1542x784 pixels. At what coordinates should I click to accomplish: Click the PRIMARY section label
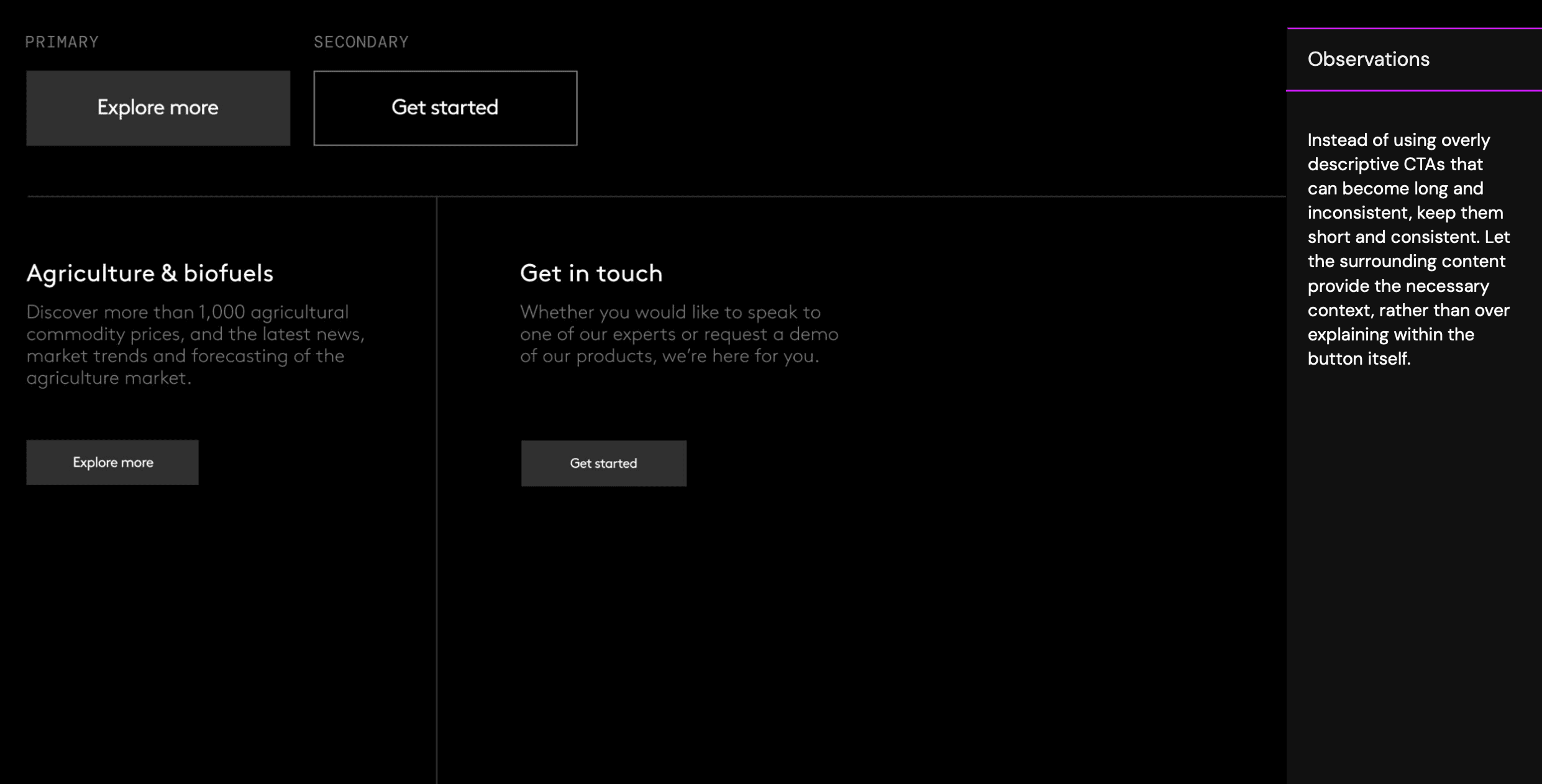(x=62, y=42)
